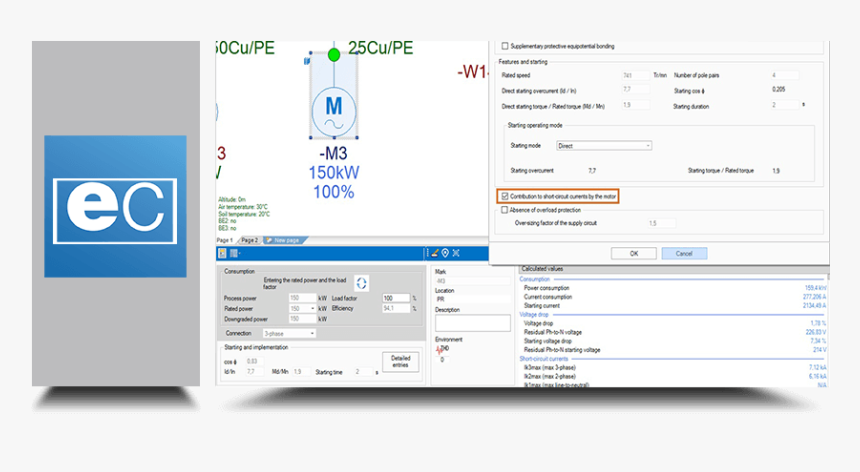Click the Location field
Image resolution: width=860 pixels, height=472 pixels.
[473, 299]
